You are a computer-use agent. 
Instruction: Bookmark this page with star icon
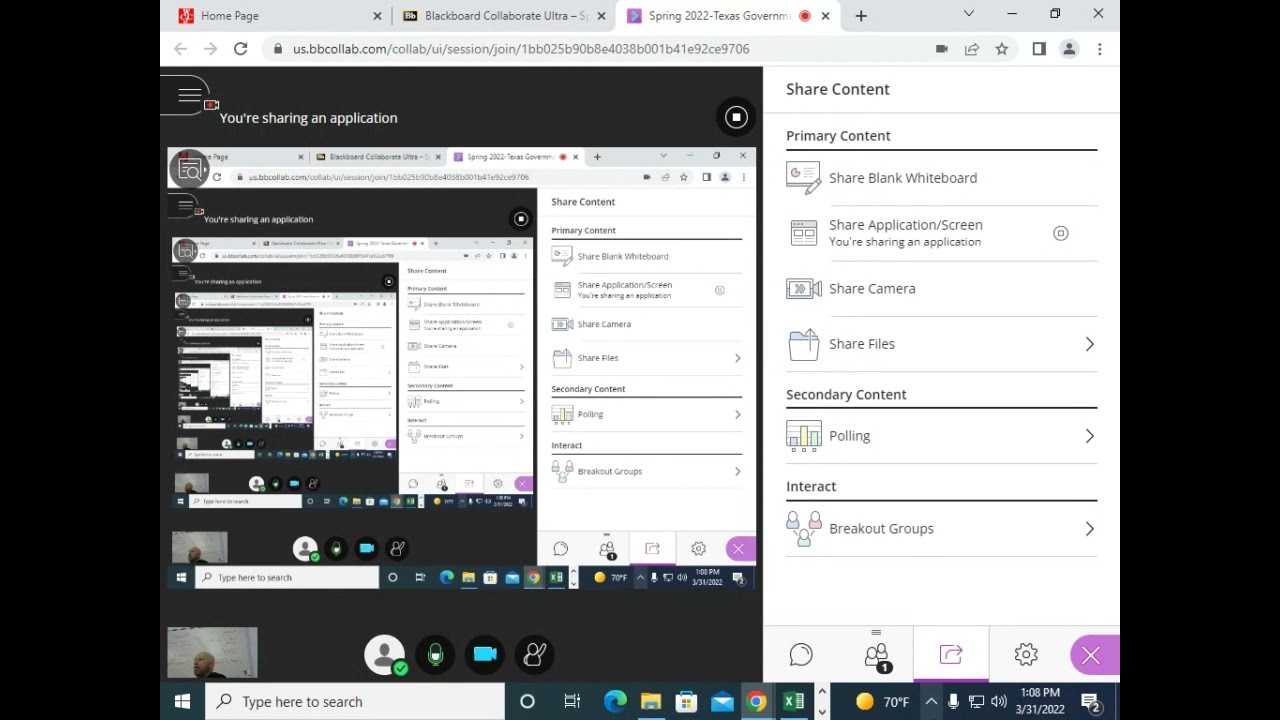coord(1001,49)
